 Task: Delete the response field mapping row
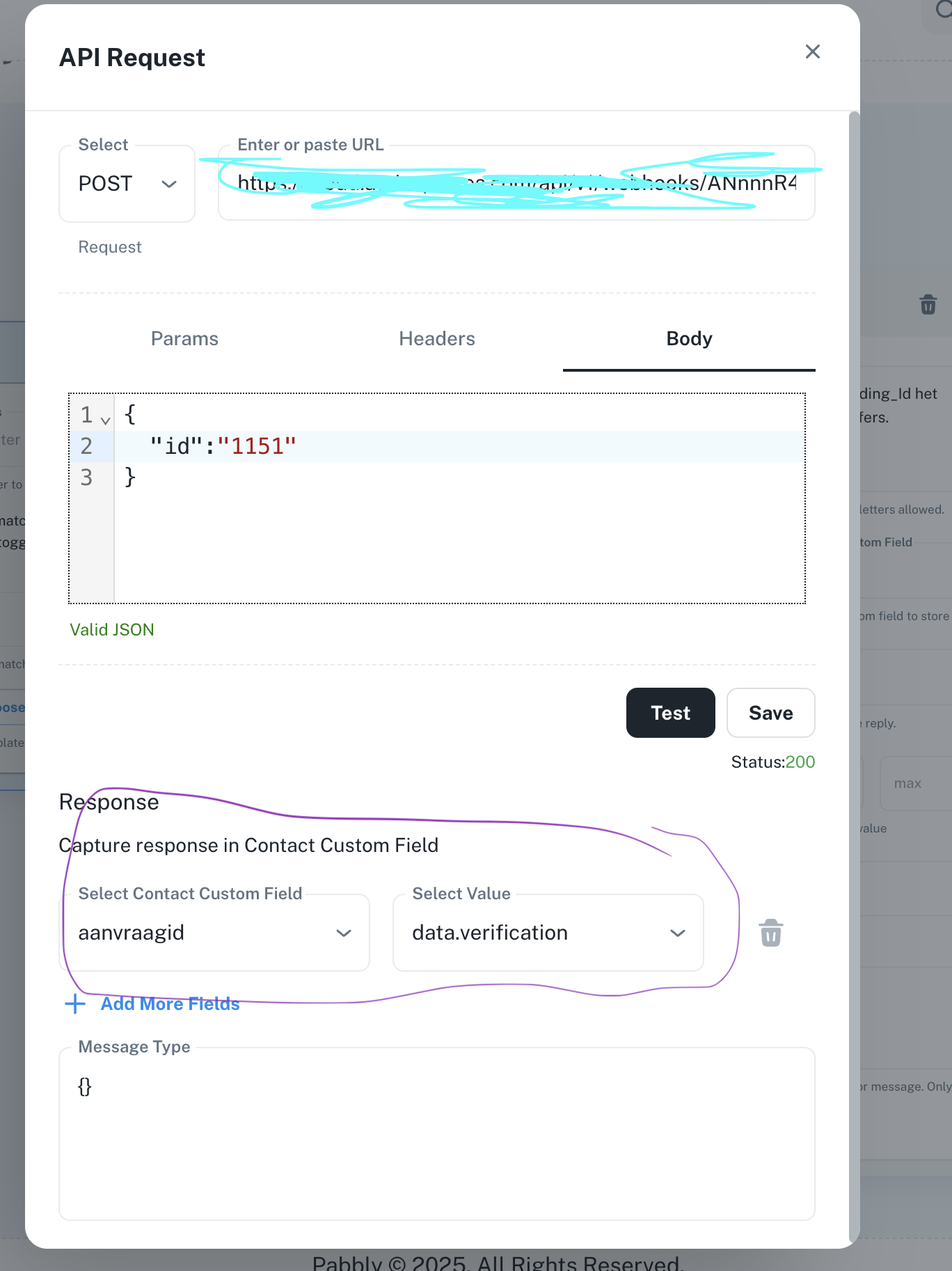770,933
